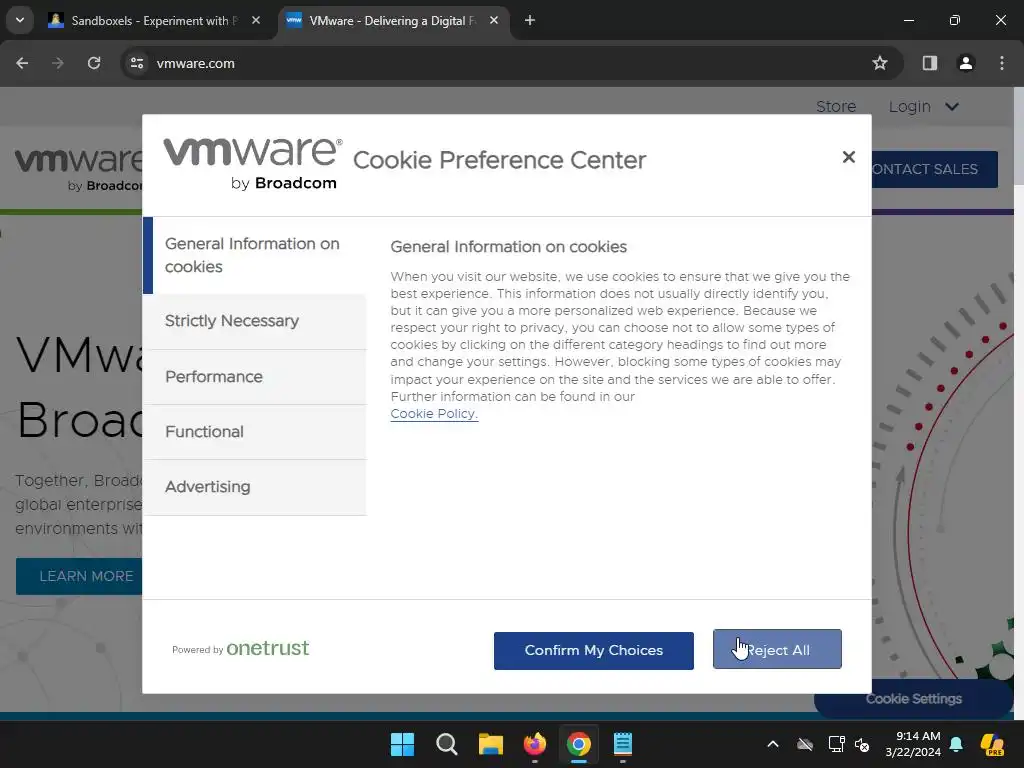Close the VMware tab
The height and width of the screenshot is (768, 1024).
494,20
